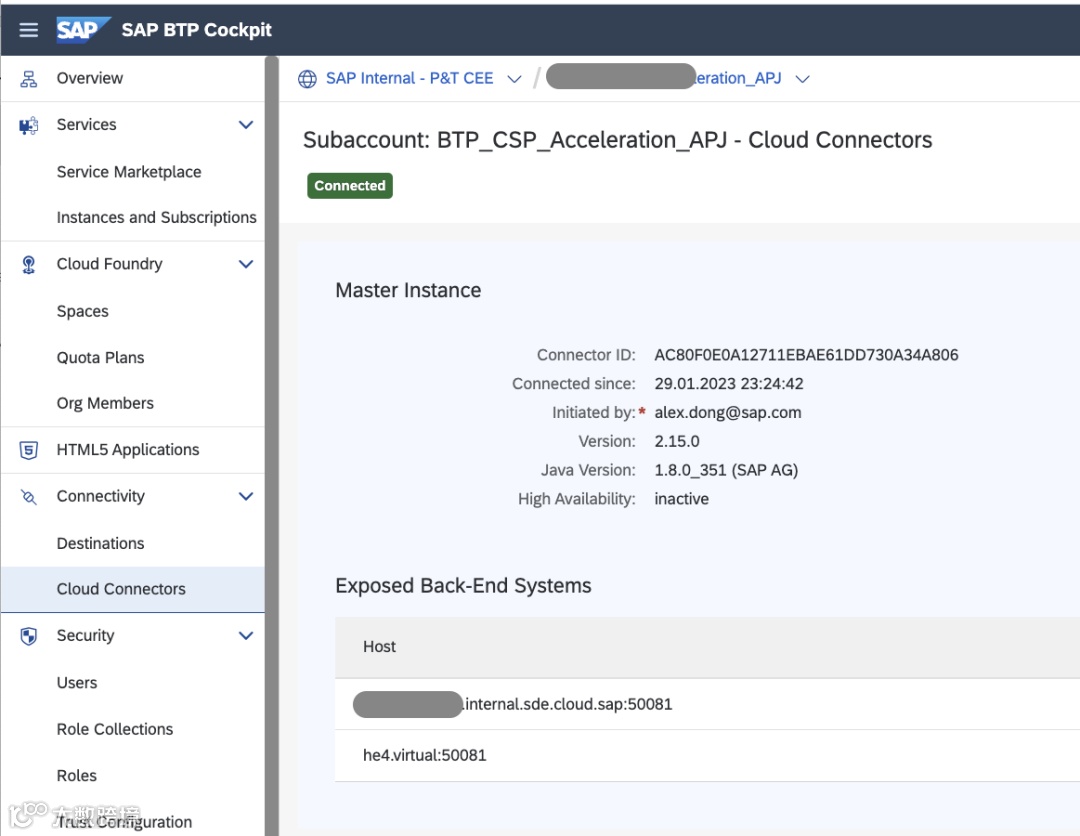1080x836 pixels.
Task: Click the Security shield icon
Action: [29, 636]
